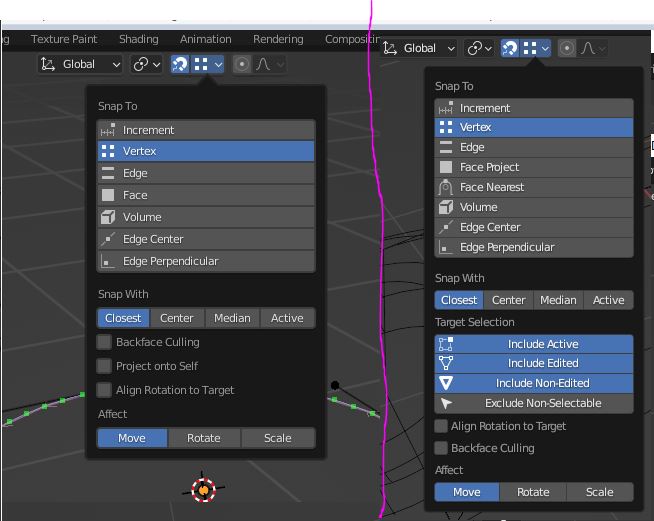This screenshot has width=654, height=521.
Task: Toggle snap magnet icon, left header
Action: 181,64
